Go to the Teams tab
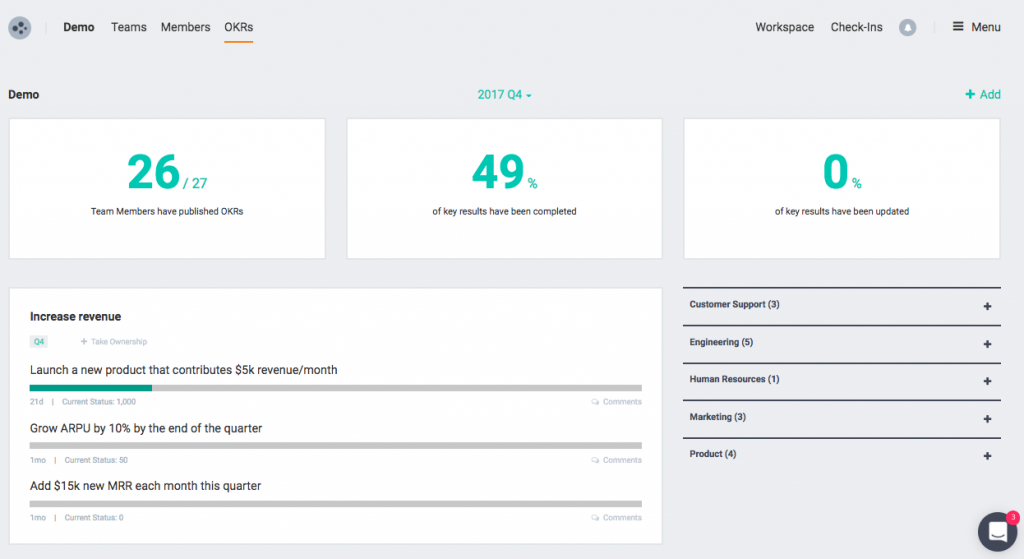Screen dimensions: 1024x559 [129, 27]
